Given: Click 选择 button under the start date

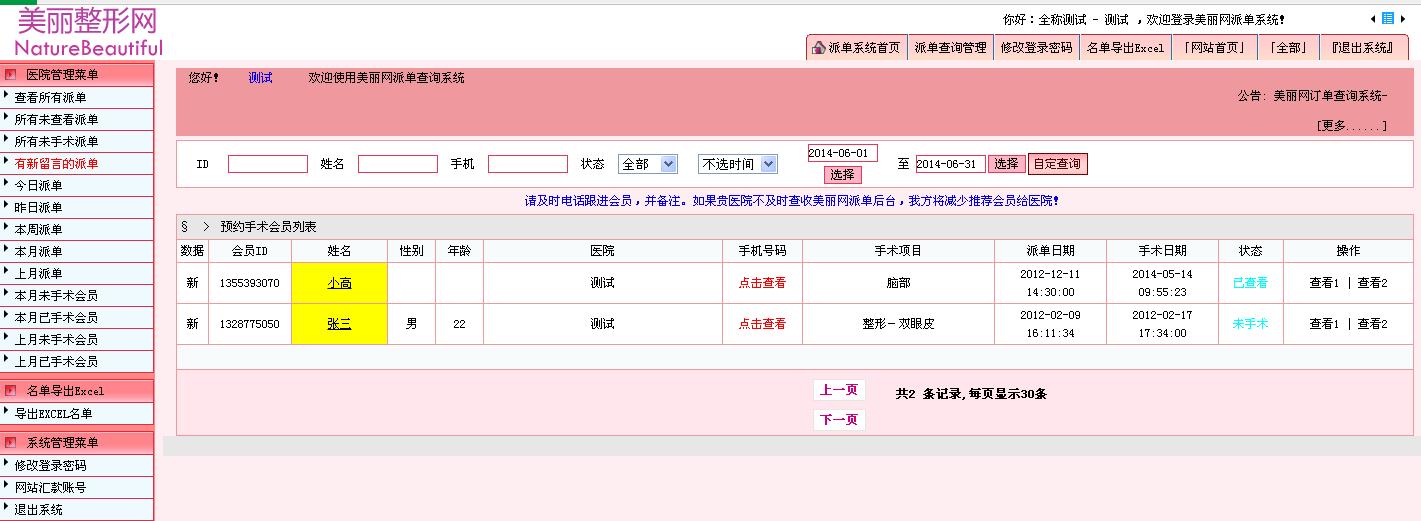Looking at the screenshot, I should point(842,175).
